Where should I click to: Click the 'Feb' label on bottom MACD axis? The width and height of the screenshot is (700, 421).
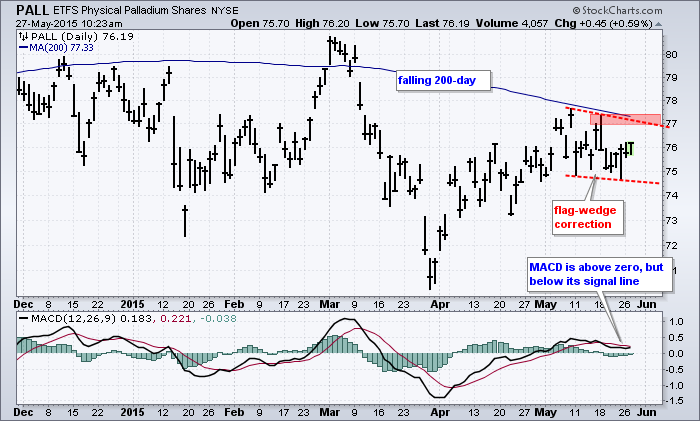234,412
